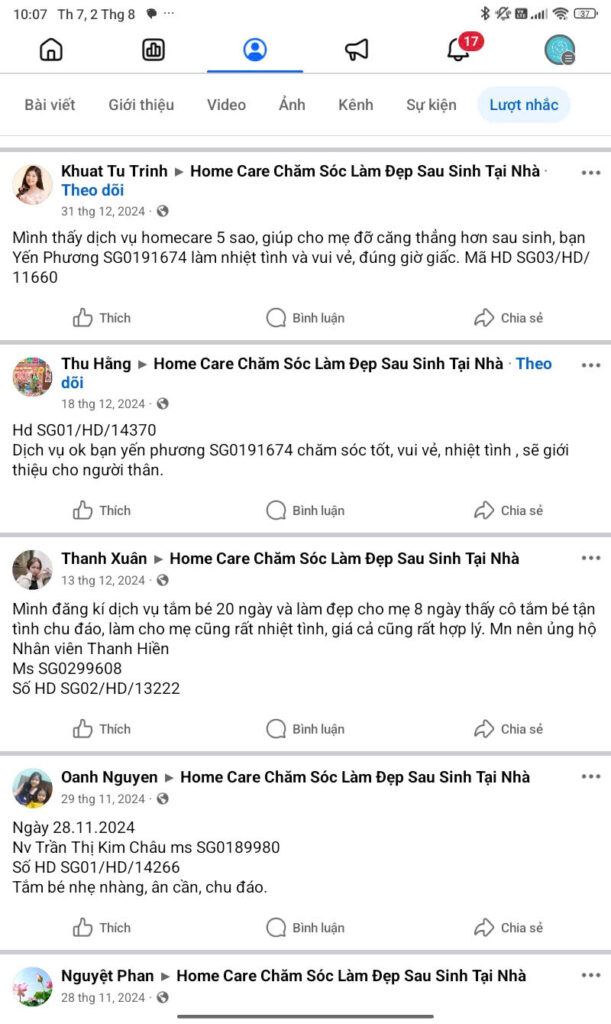611x1024 pixels.
Task: Share Thanh Xuân's post
Action: [x=509, y=729]
